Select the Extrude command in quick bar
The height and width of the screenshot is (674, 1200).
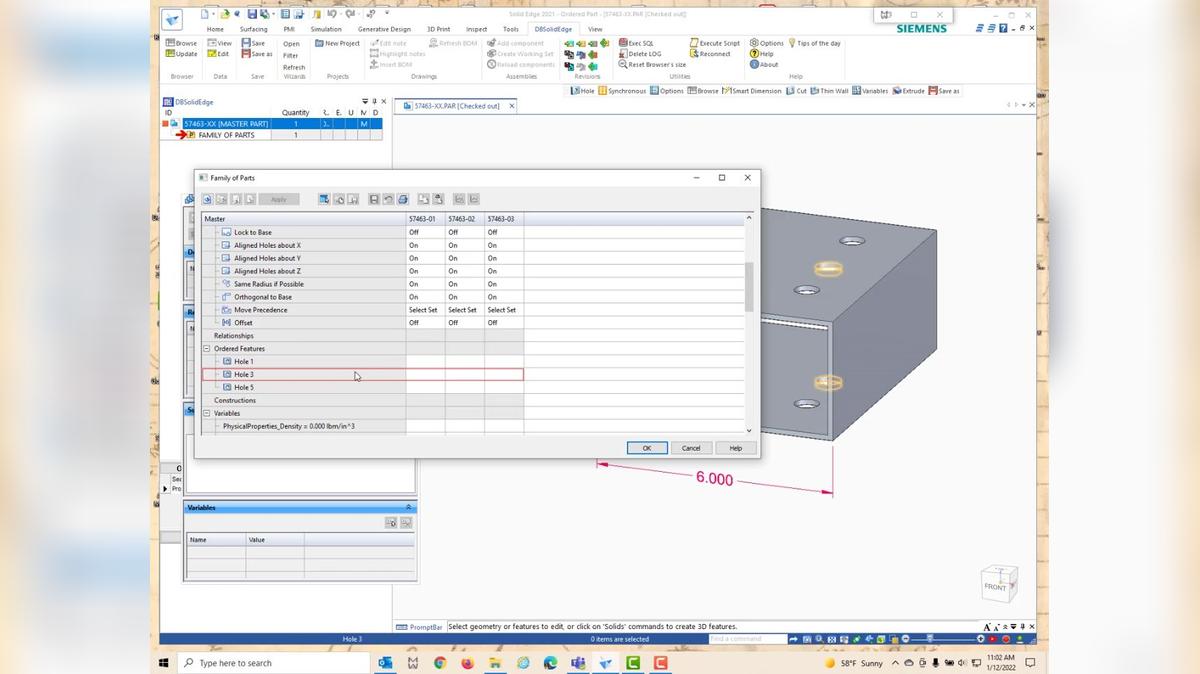(909, 91)
